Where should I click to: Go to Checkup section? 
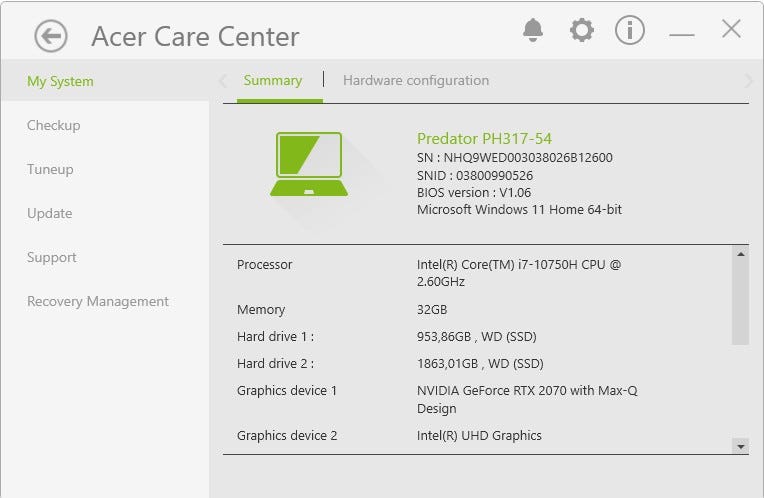[54, 126]
